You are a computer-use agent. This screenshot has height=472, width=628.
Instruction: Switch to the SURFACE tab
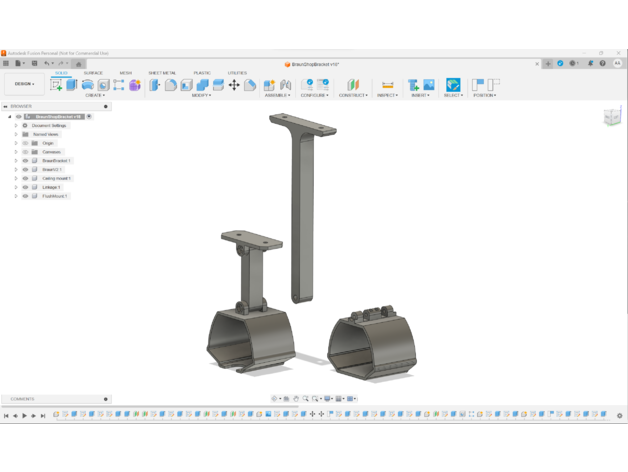click(93, 73)
